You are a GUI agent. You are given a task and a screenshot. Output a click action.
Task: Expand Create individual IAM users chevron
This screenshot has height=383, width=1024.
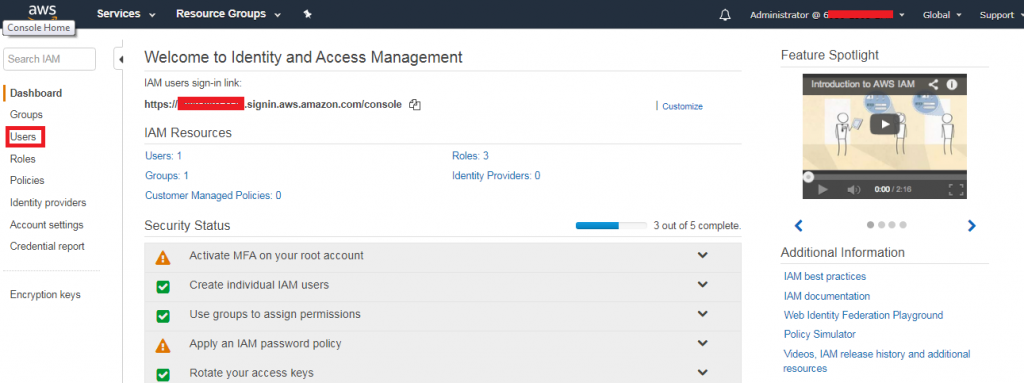[703, 285]
